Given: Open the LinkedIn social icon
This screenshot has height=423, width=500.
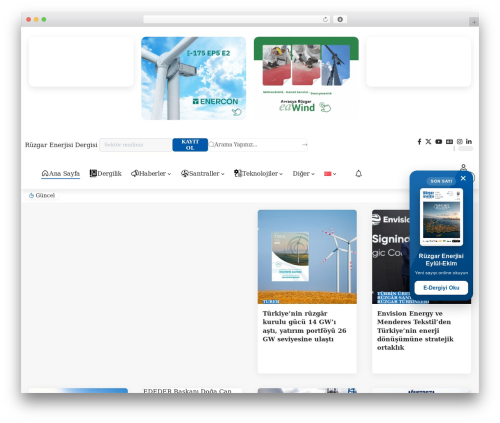Looking at the screenshot, I should 469,142.
